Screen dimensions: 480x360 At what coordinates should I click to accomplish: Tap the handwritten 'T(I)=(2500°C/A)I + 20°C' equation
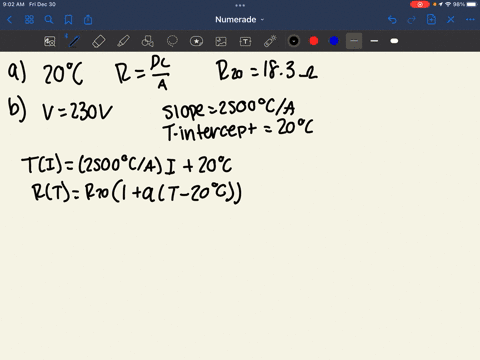(127, 165)
